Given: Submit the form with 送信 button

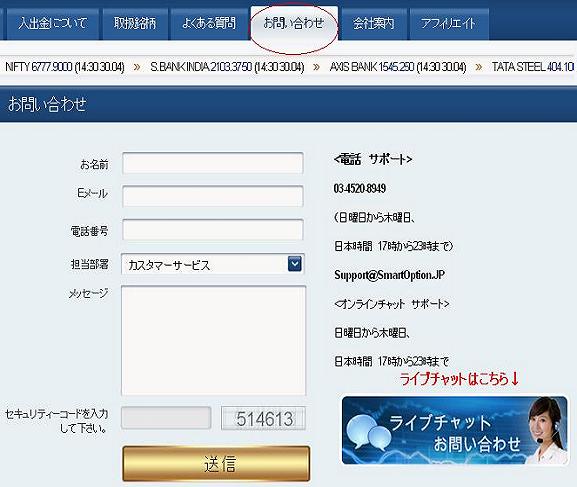Looking at the screenshot, I should pyautogui.click(x=216, y=463).
